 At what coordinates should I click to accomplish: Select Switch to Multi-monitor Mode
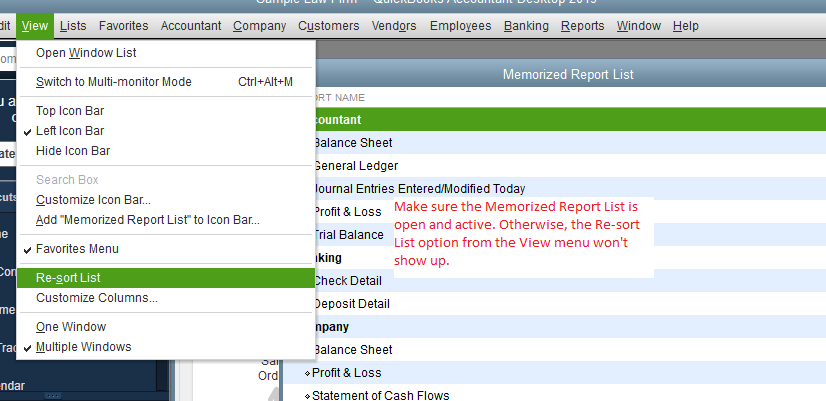pos(166,82)
